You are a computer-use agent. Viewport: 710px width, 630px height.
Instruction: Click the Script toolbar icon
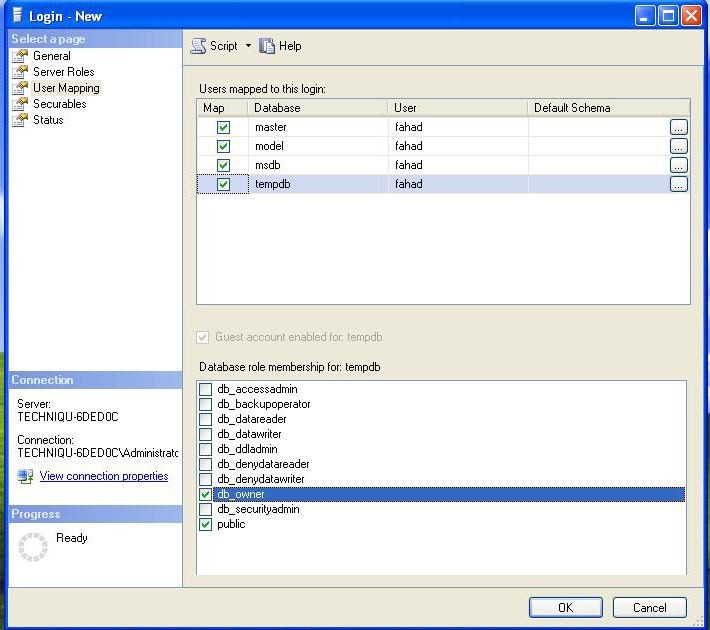point(198,46)
